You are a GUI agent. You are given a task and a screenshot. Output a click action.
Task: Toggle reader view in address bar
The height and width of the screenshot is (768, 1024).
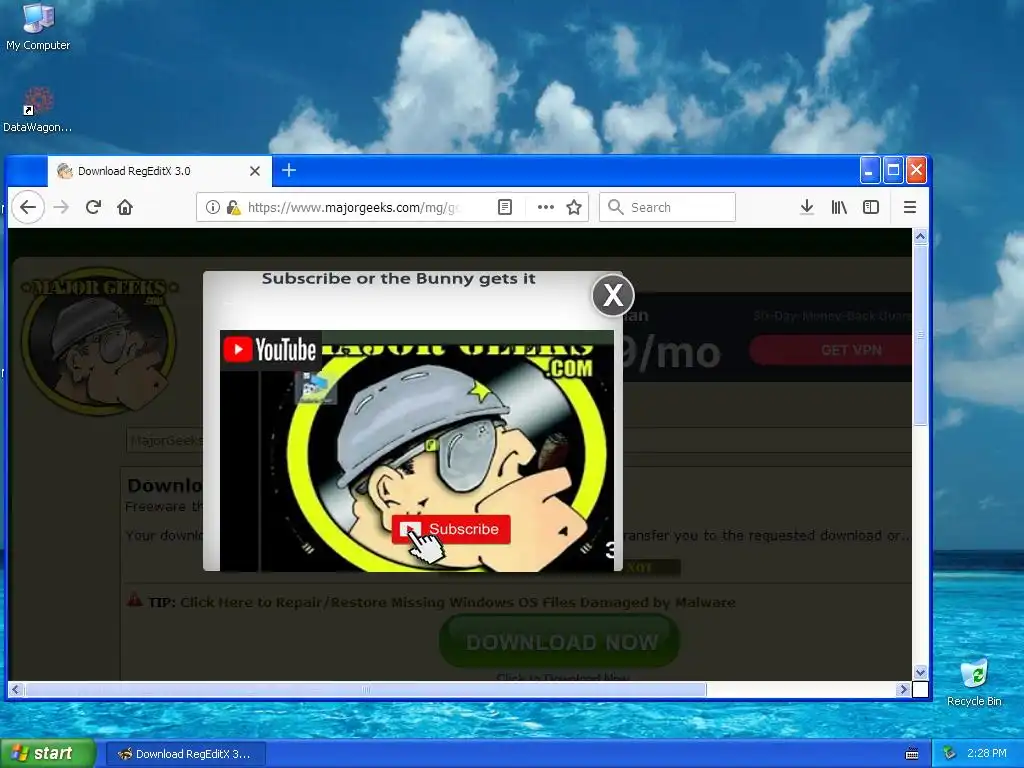pyautogui.click(x=505, y=208)
